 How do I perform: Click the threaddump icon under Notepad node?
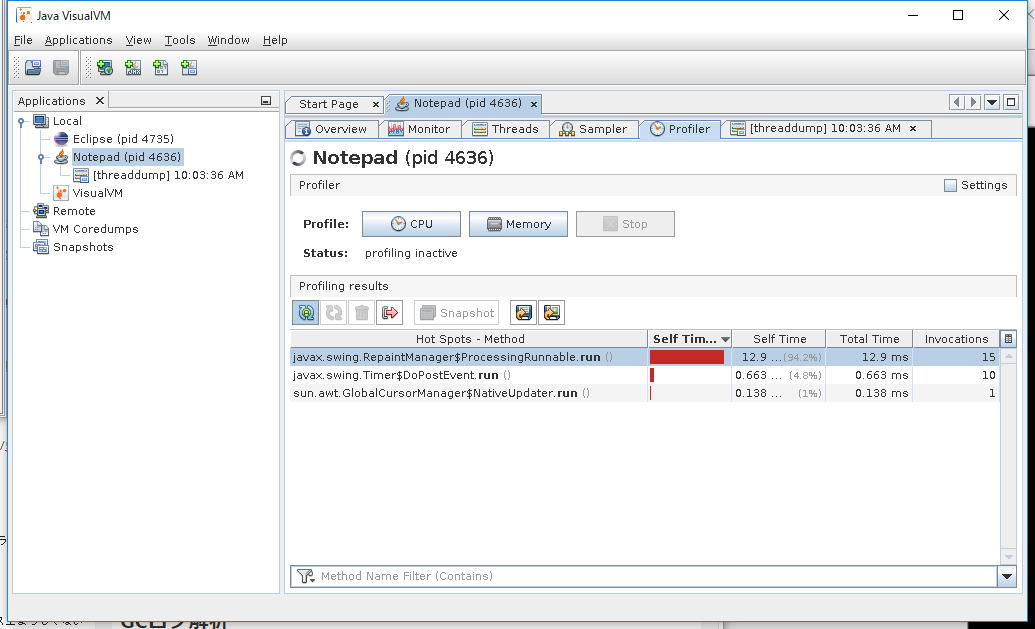coord(81,175)
